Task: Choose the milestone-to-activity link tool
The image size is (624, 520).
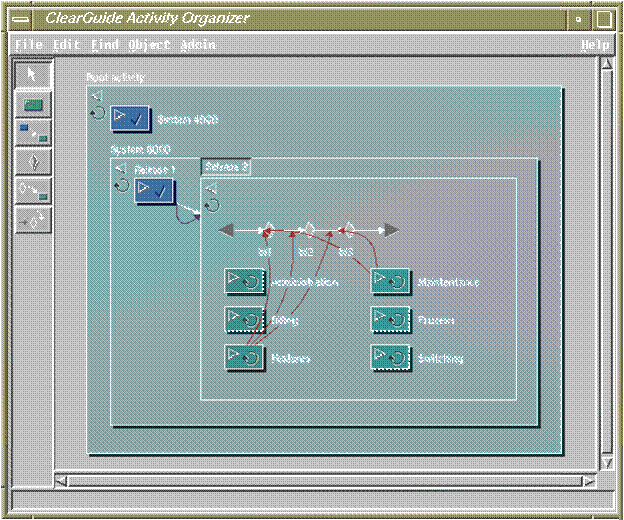Action: tap(33, 191)
